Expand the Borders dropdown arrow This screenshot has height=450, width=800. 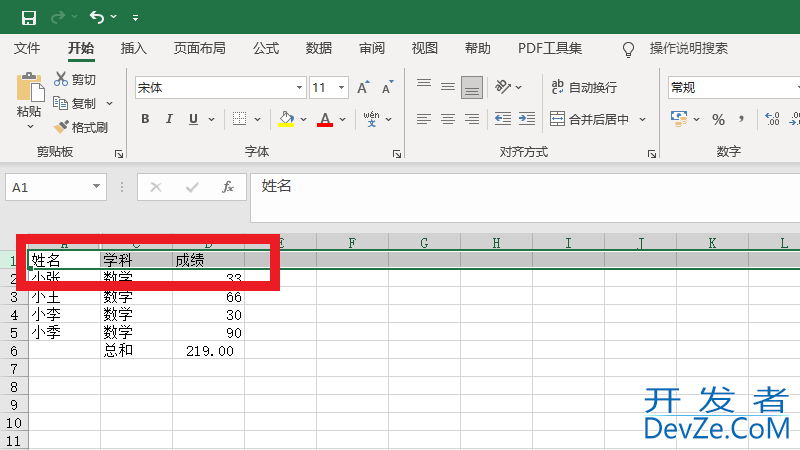[258, 119]
